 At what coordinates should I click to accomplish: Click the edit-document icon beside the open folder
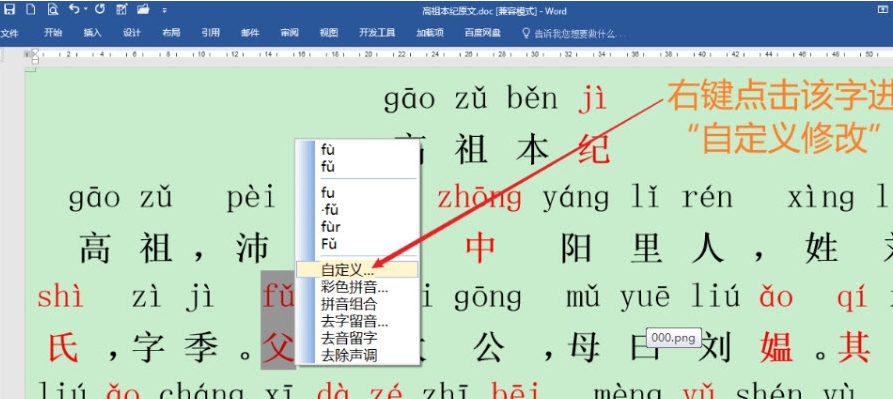coord(121,9)
